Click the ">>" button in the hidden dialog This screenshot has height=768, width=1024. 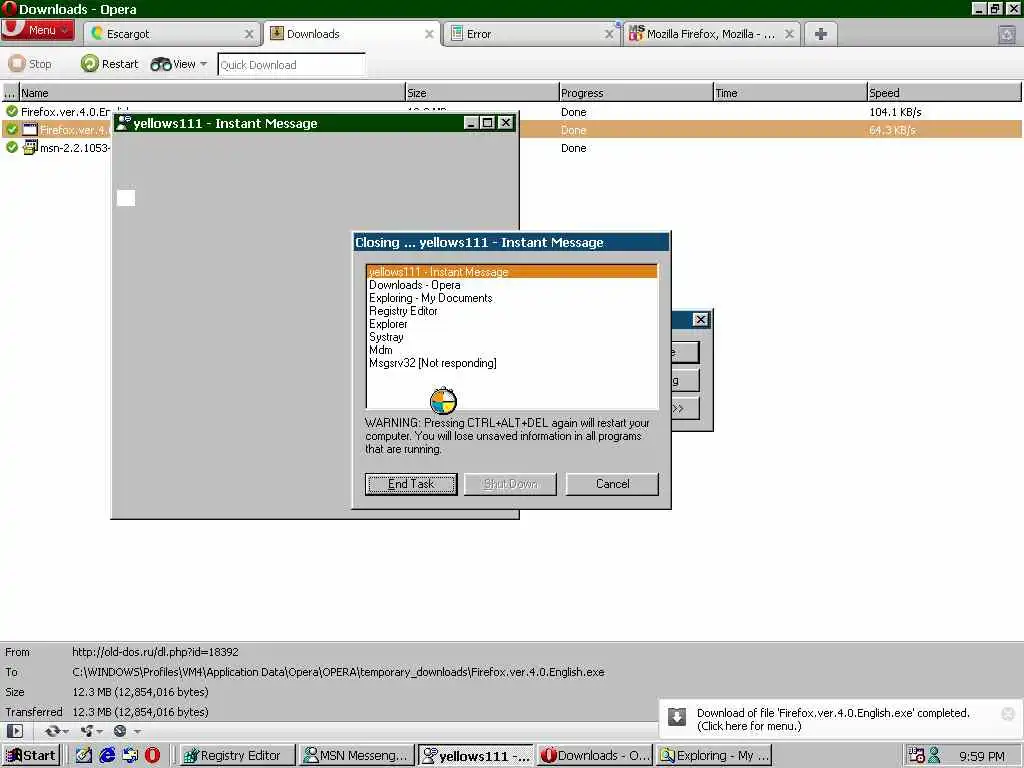[685, 408]
